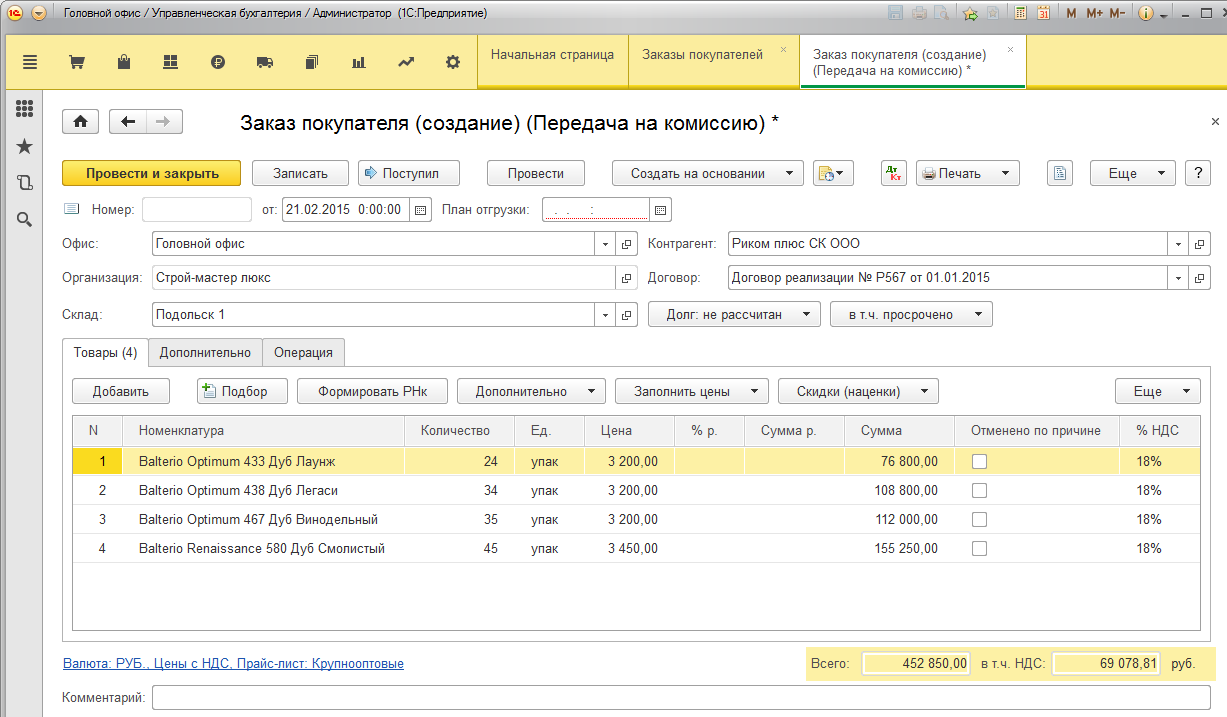
Task: Add to favorites using title bar star
Action: [970, 14]
